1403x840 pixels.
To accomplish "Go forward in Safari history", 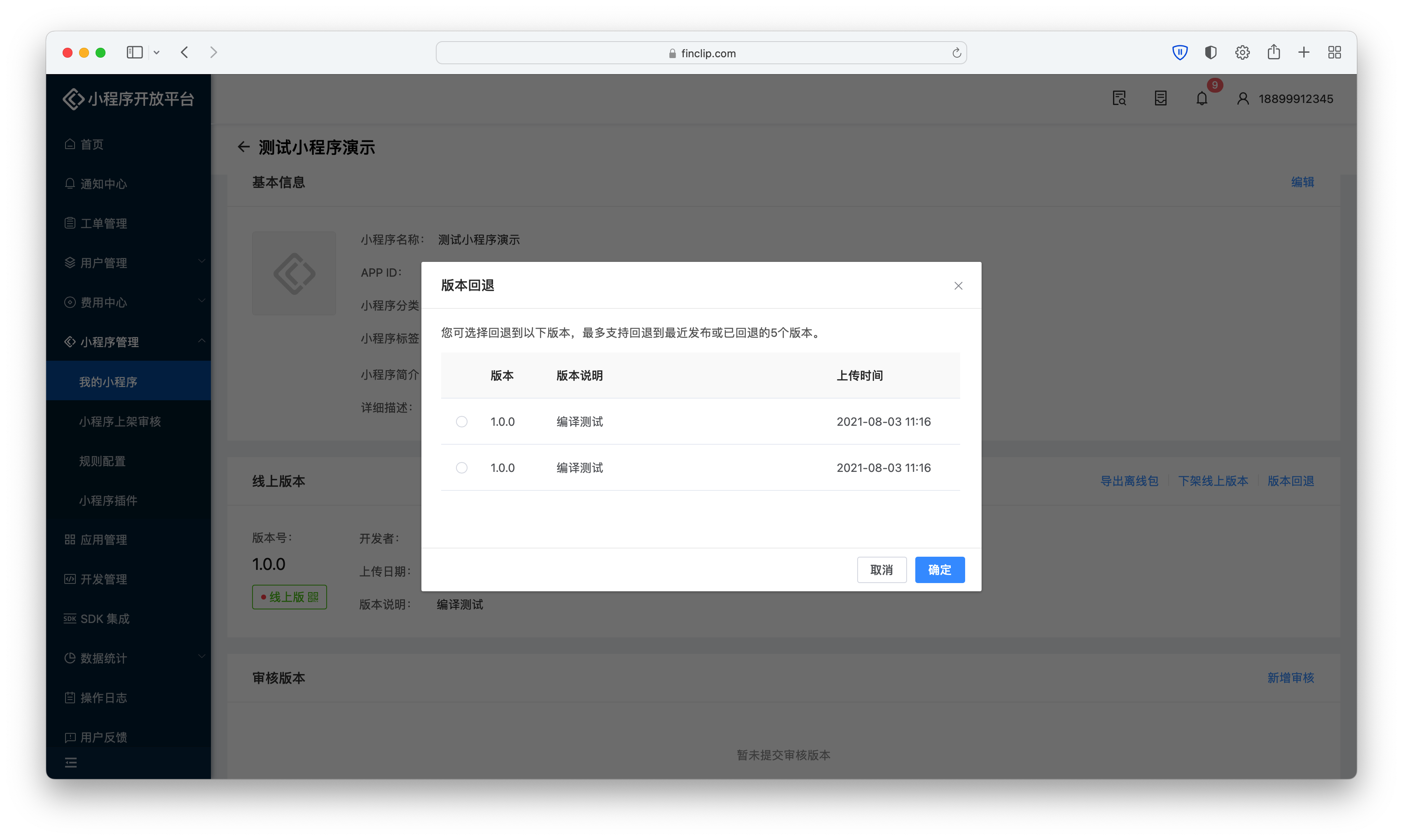I will coord(213,53).
